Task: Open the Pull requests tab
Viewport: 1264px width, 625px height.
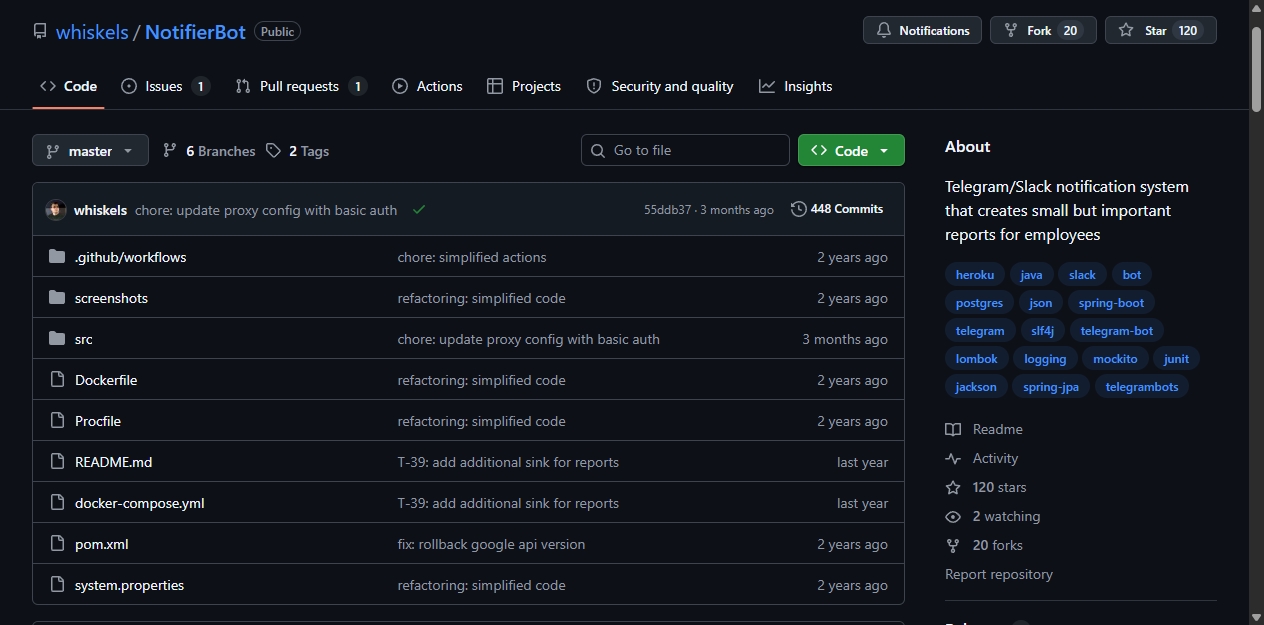Action: [x=301, y=86]
